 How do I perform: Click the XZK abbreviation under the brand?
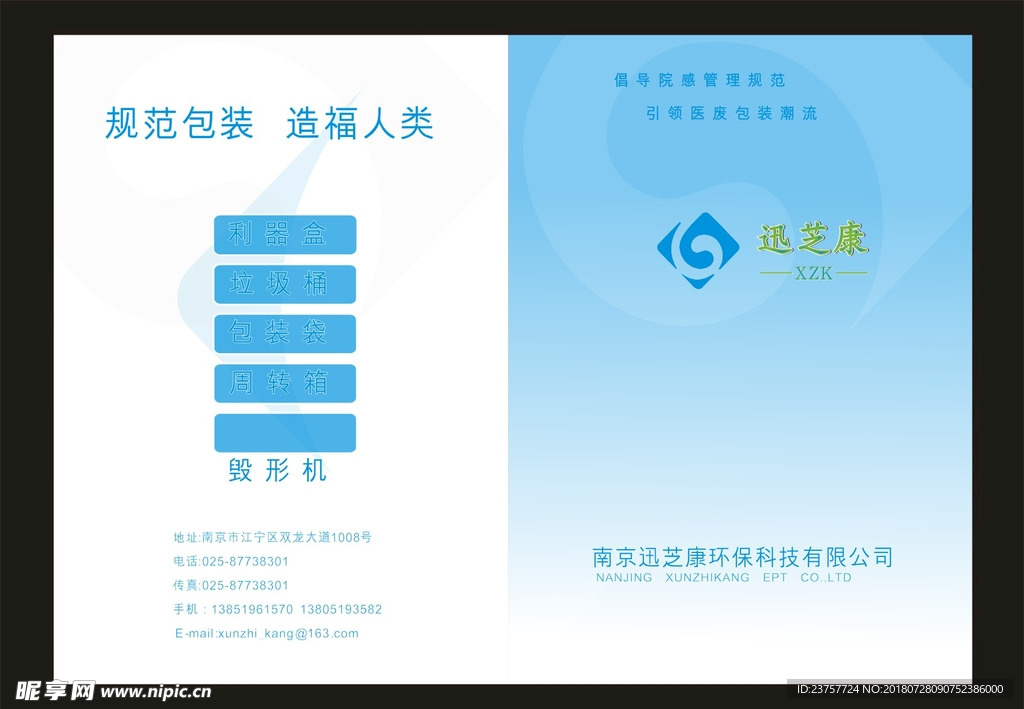813,273
